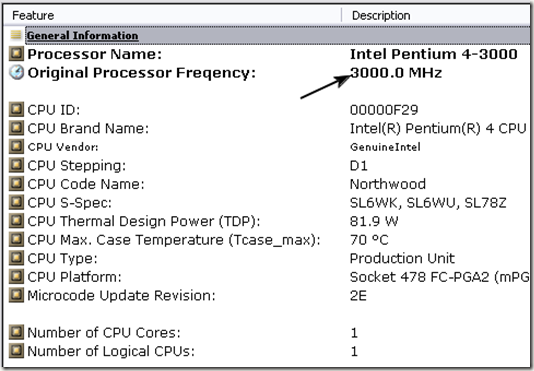
Task: Select the CPU Vendor label
Action: (63, 147)
